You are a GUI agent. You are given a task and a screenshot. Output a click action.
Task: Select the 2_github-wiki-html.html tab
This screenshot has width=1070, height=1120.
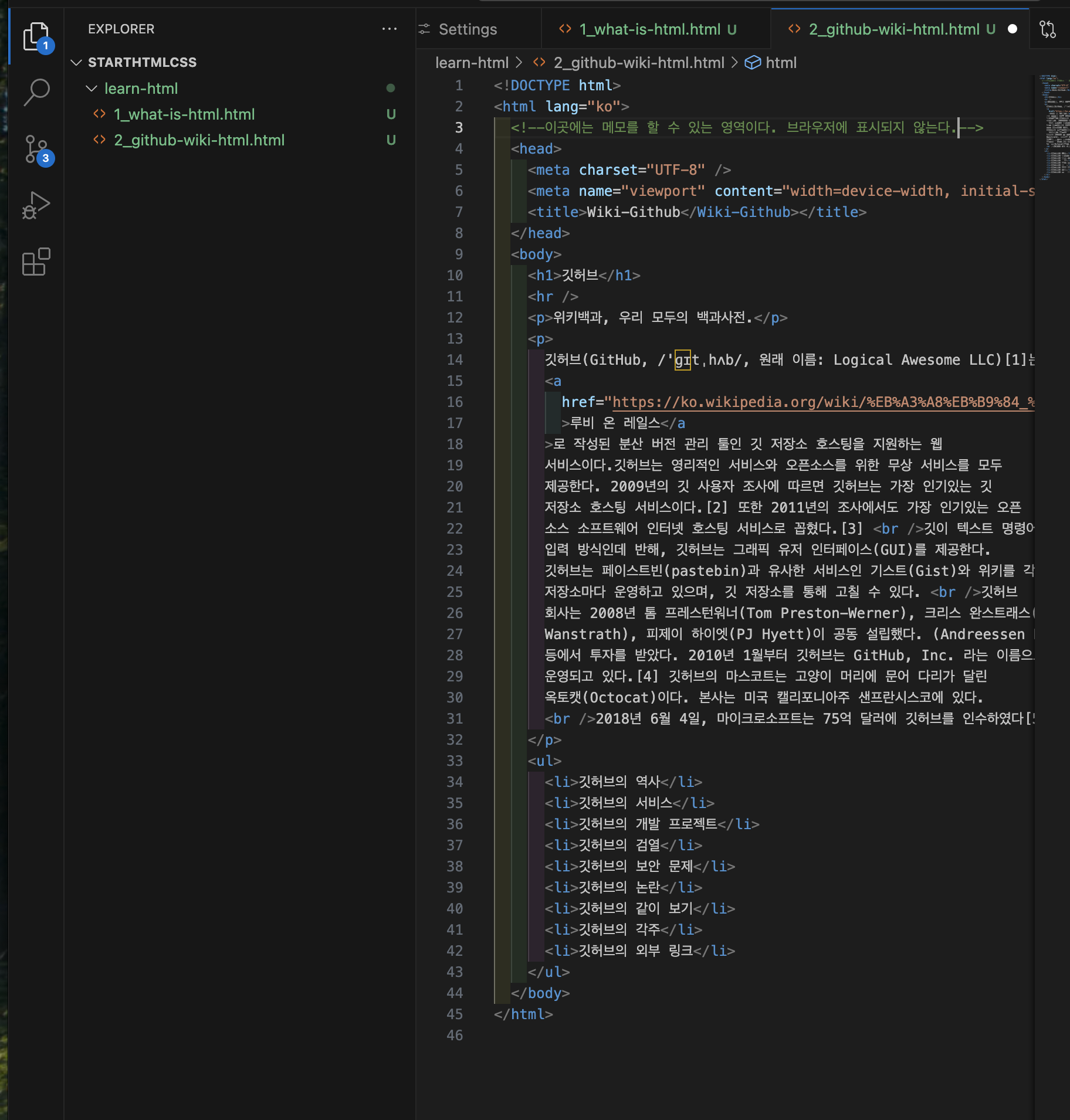900,29
